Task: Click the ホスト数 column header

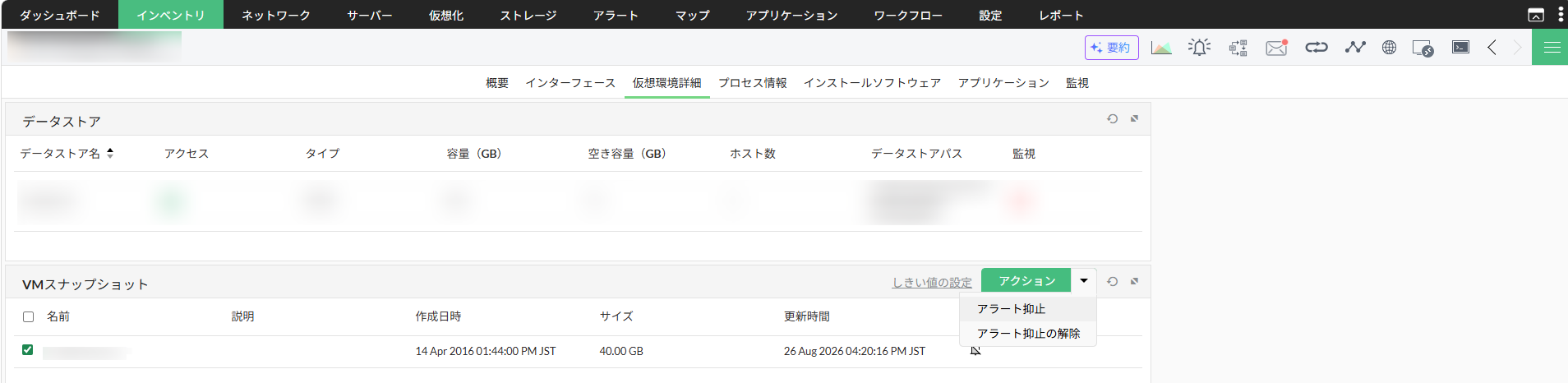Action: (753, 154)
